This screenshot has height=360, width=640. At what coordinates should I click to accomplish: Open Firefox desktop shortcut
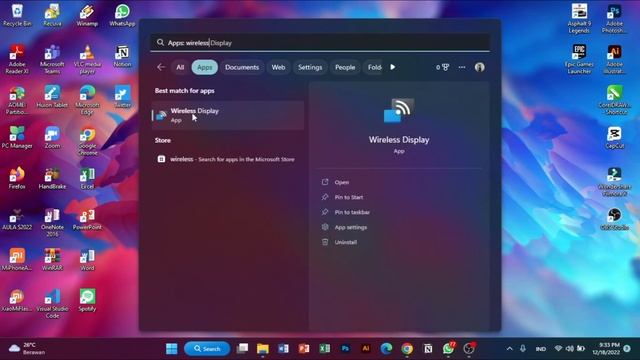[17, 178]
